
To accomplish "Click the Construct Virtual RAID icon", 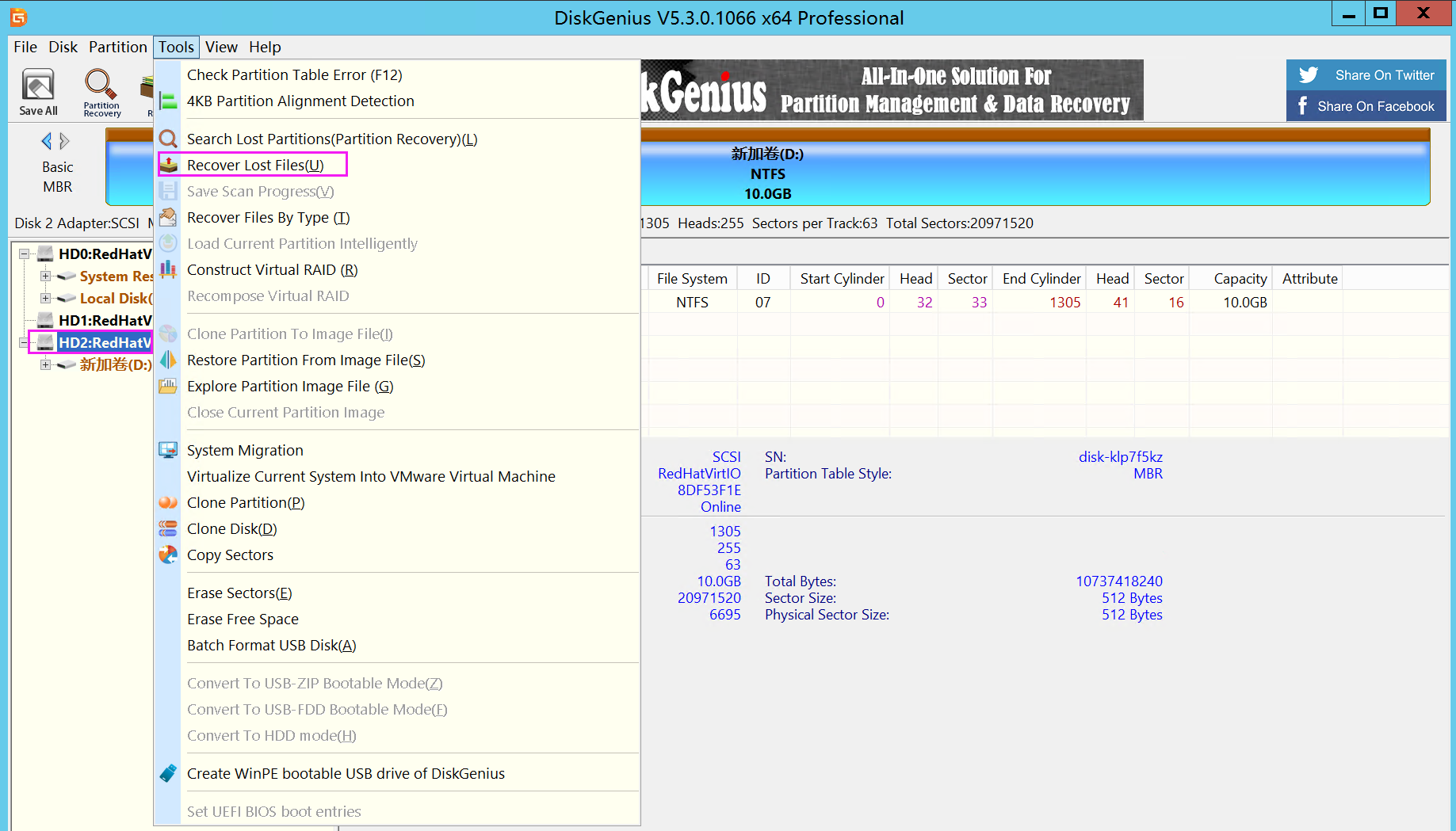I will click(x=168, y=270).
